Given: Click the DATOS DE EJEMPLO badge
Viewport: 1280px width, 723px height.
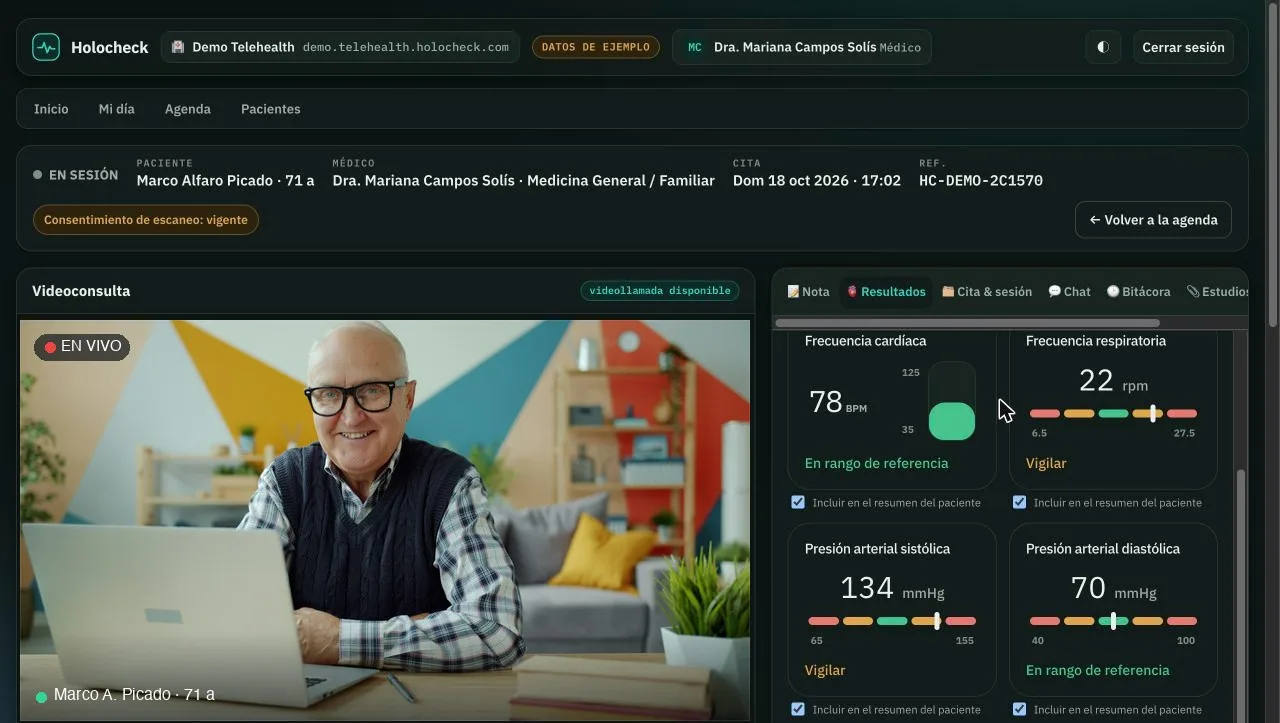Looking at the screenshot, I should (x=596, y=47).
